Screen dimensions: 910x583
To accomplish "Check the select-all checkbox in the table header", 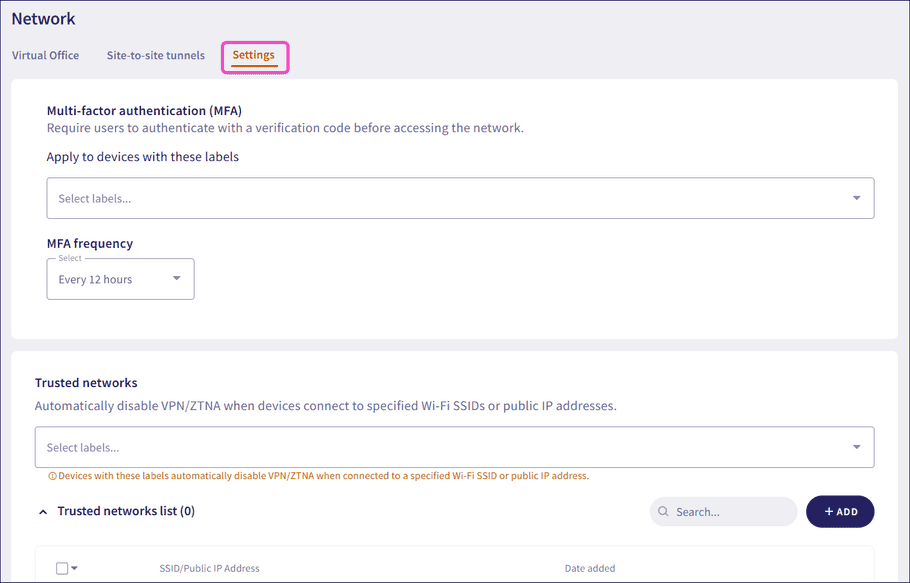I will [x=61, y=567].
